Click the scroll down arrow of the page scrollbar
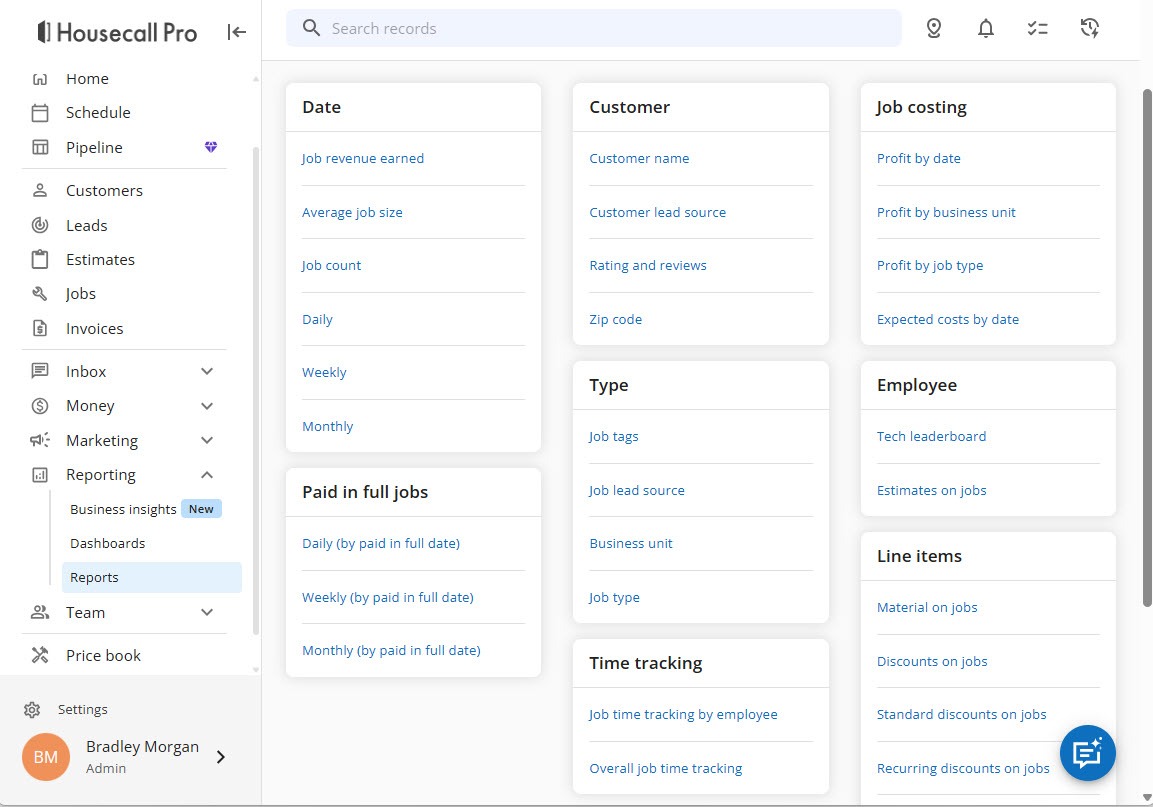1153x807 pixels. pos(1146,797)
